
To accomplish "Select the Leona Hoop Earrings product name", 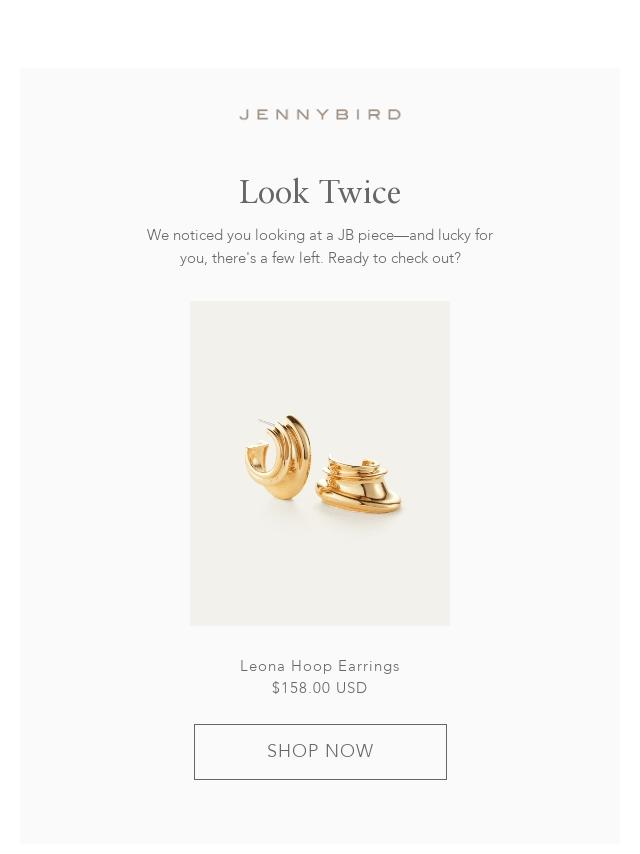I will (x=320, y=666).
